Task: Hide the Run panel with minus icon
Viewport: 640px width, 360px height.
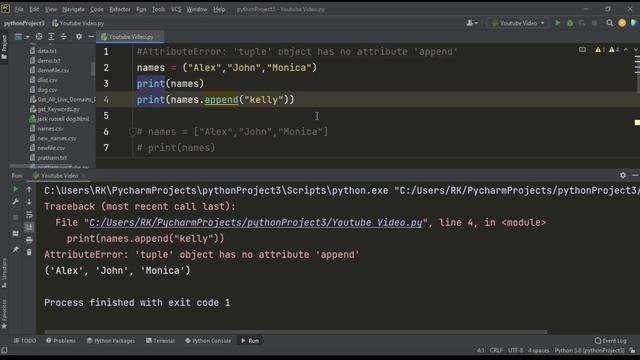Action: (x=635, y=175)
